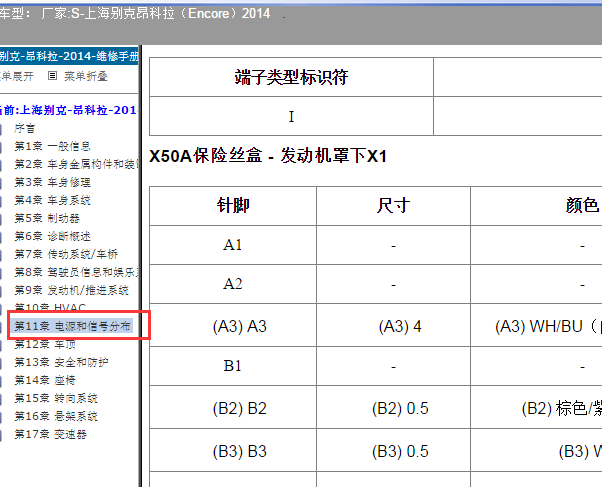Open 第15章 转向系统 chapter

(56, 398)
